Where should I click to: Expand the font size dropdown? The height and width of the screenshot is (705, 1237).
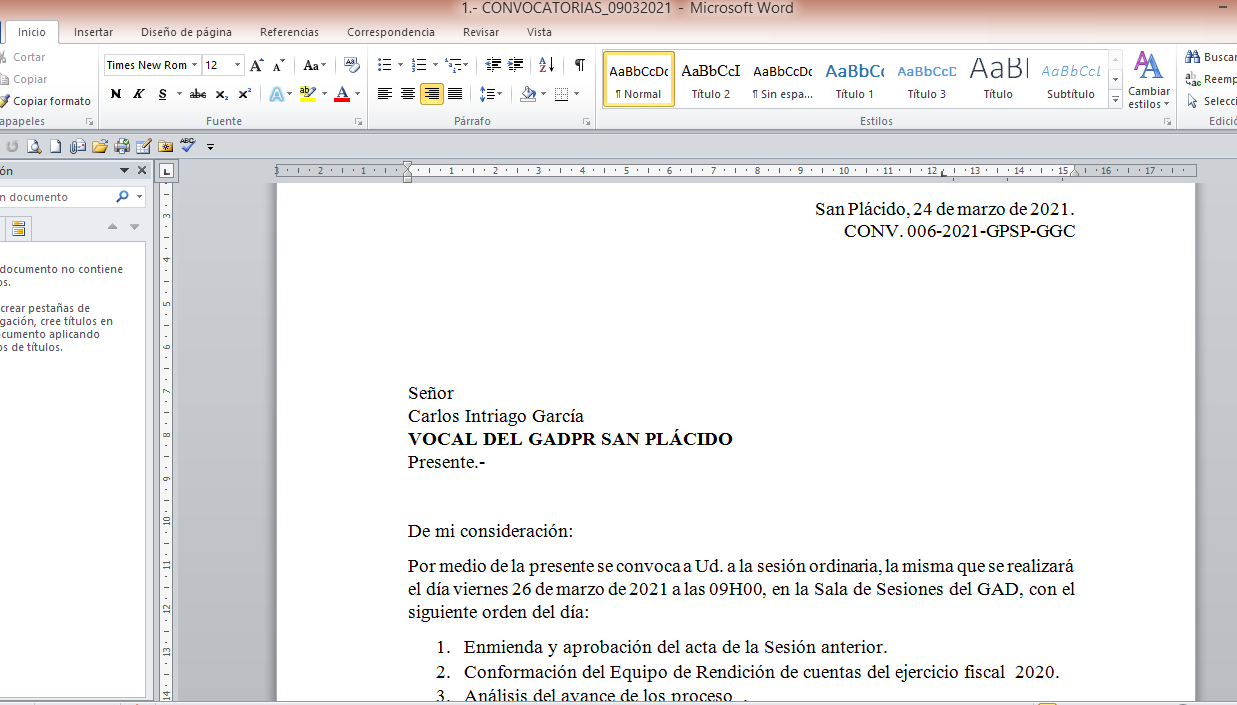pyautogui.click(x=237, y=65)
